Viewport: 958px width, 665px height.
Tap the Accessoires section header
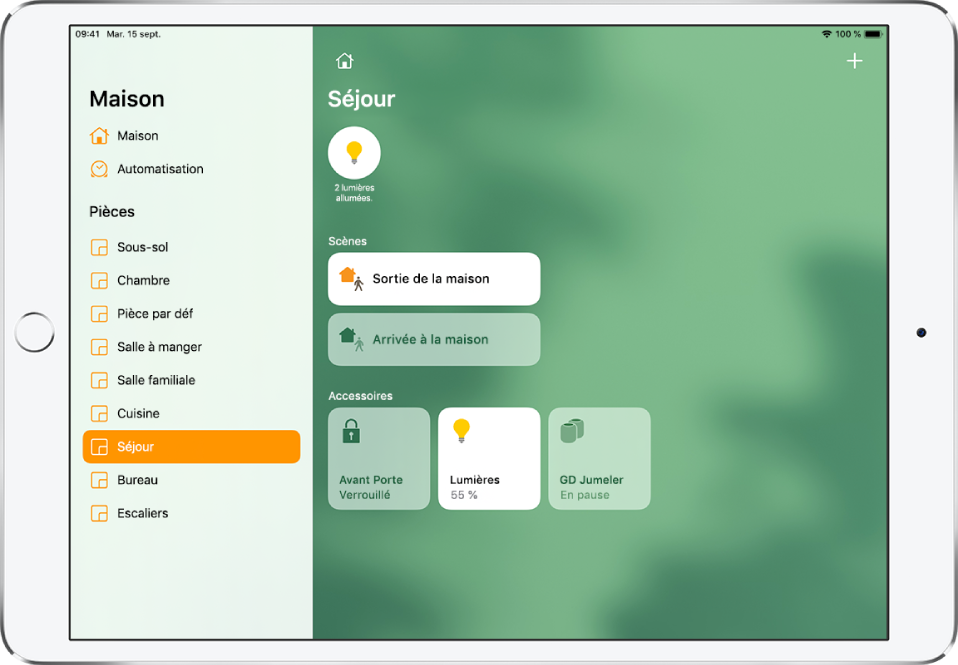[x=360, y=396]
